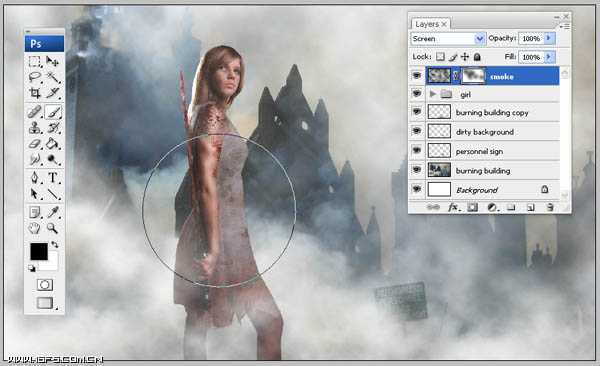Screen dimensions: 600x366
Task: Toggle visibility of the Background layer
Action: [417, 189]
